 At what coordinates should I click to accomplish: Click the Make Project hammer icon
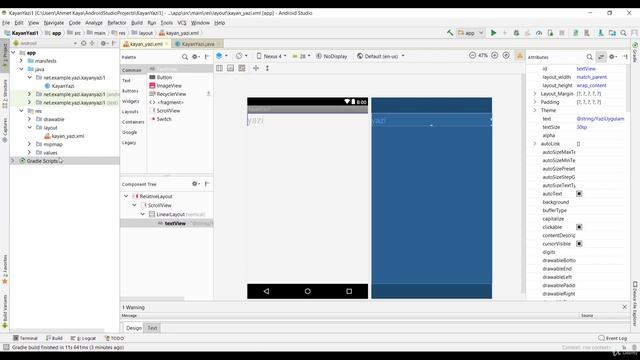(450, 33)
